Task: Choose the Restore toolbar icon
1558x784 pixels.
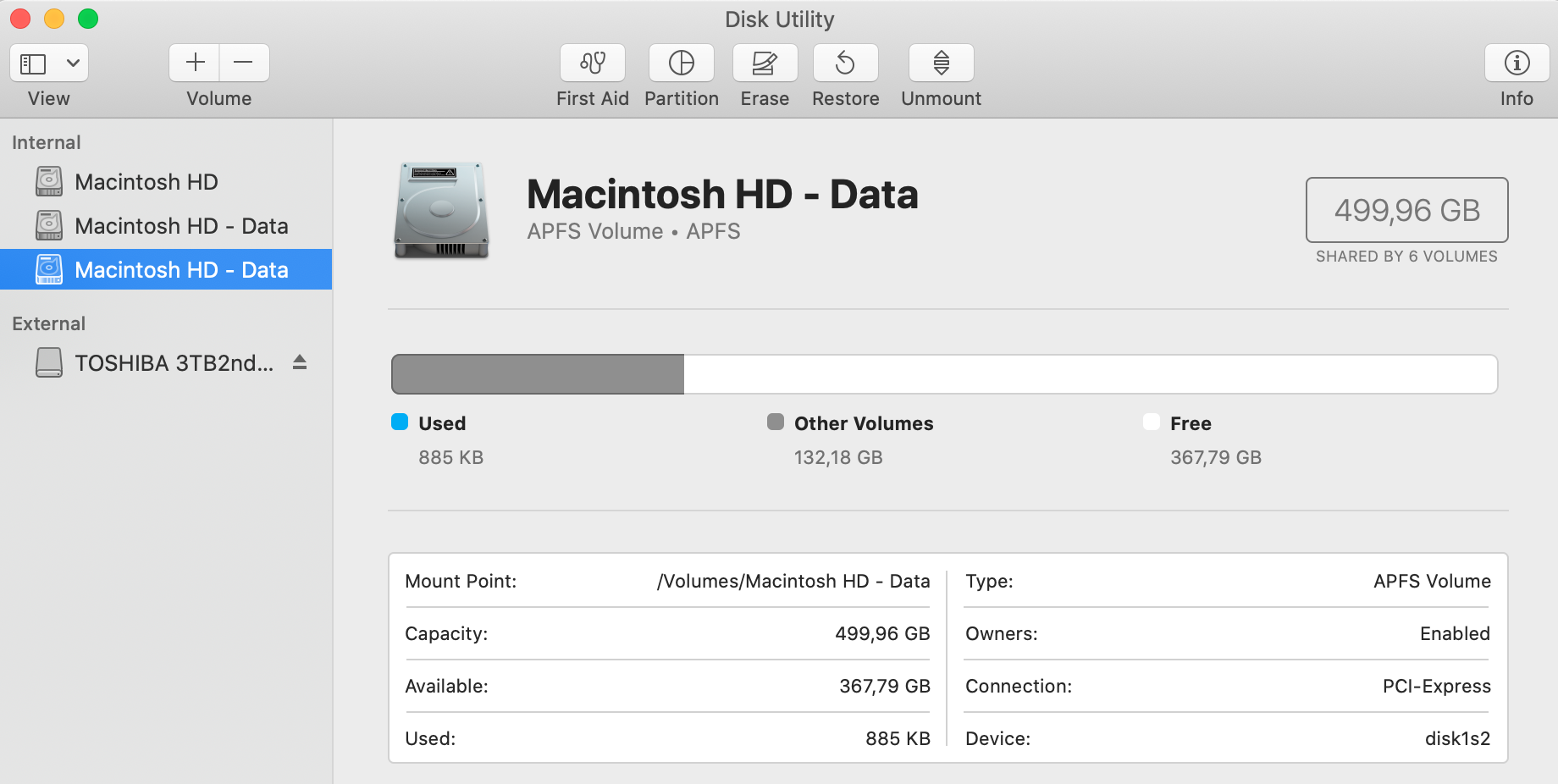Action: click(x=845, y=63)
